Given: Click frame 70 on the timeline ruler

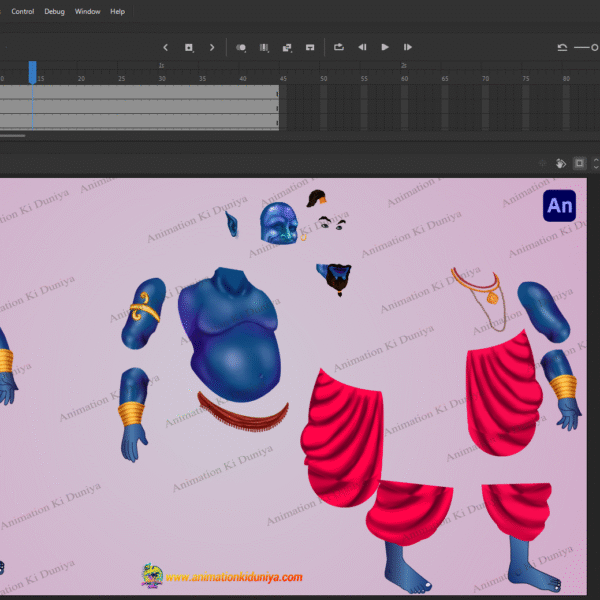Looking at the screenshot, I should pyautogui.click(x=485, y=78).
